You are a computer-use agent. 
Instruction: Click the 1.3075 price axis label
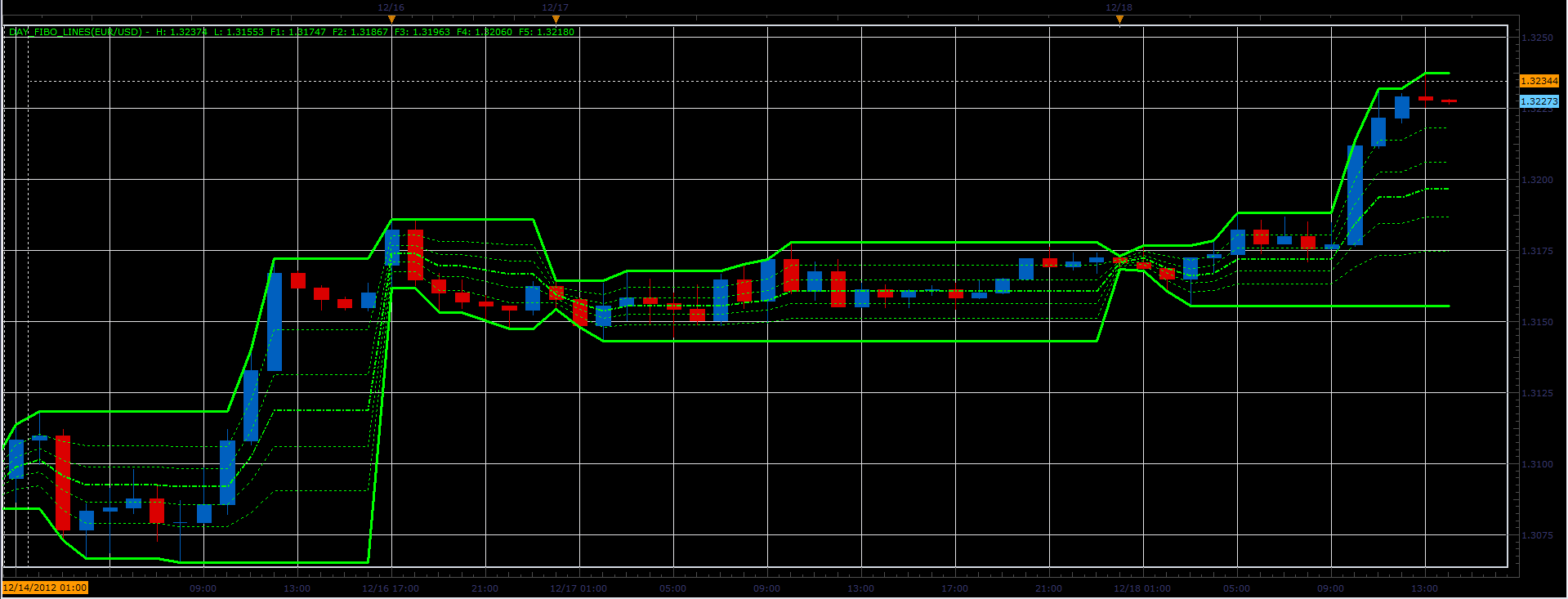pyautogui.click(x=1537, y=535)
